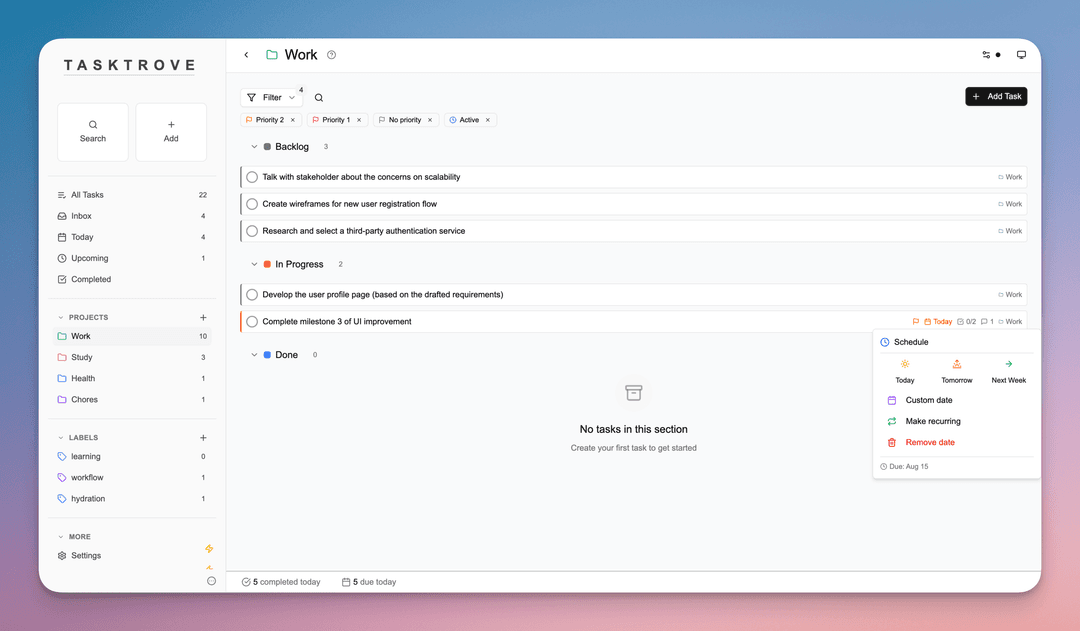Click the blue Done color square
Screen dimensions: 1080x631
click(267, 355)
